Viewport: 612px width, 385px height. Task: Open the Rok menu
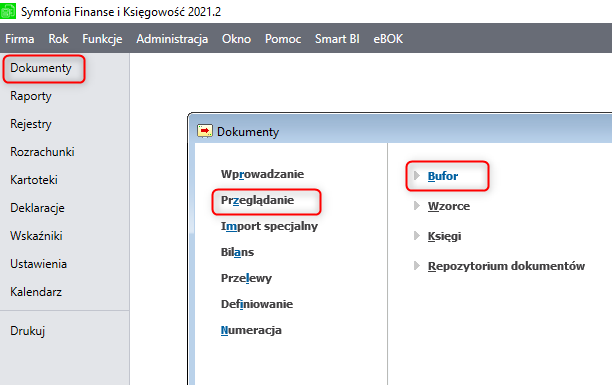[x=59, y=39]
